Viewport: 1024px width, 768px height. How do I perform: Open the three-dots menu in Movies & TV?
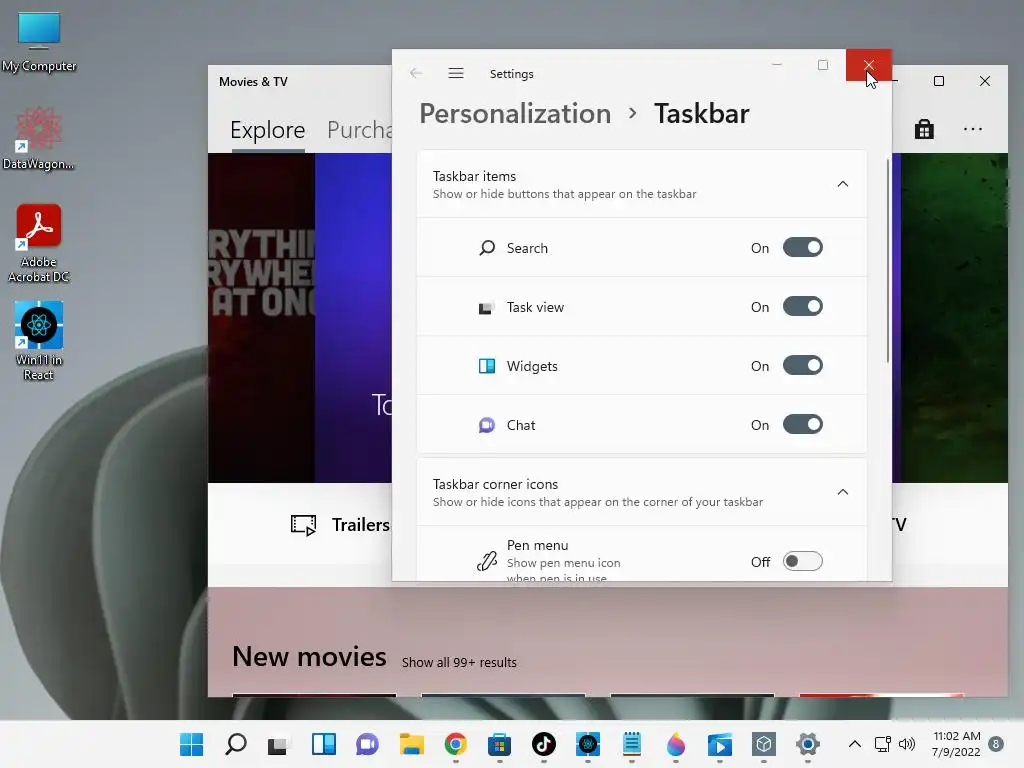[973, 129]
